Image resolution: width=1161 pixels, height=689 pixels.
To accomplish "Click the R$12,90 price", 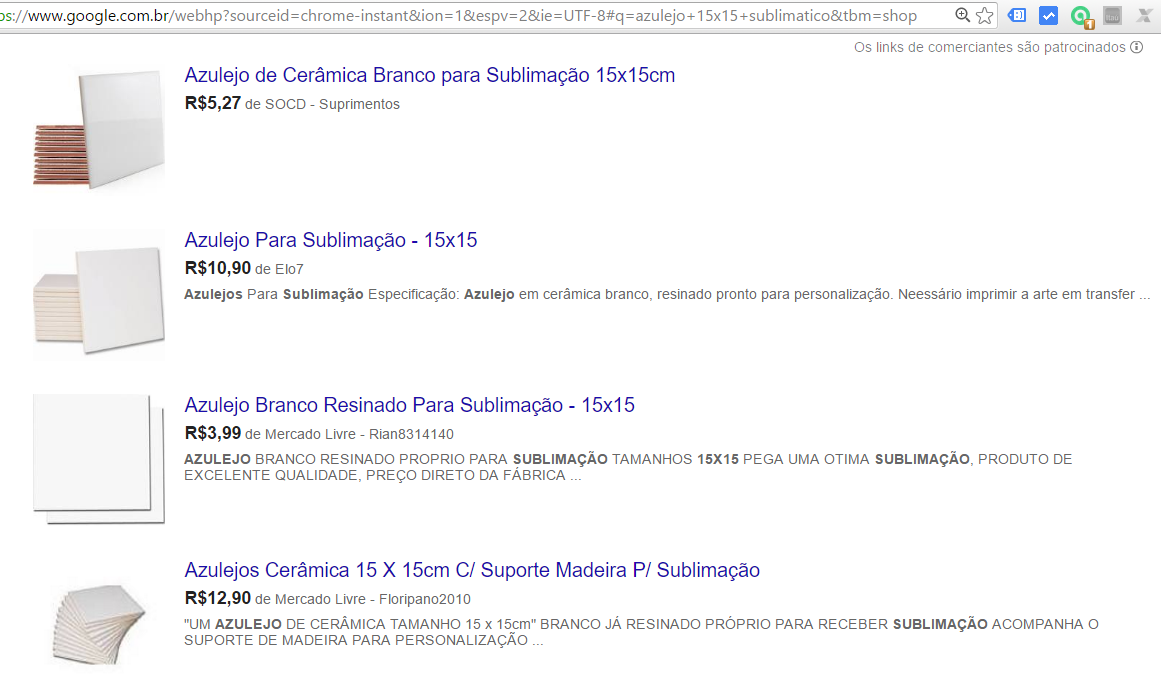I will [x=218, y=599].
